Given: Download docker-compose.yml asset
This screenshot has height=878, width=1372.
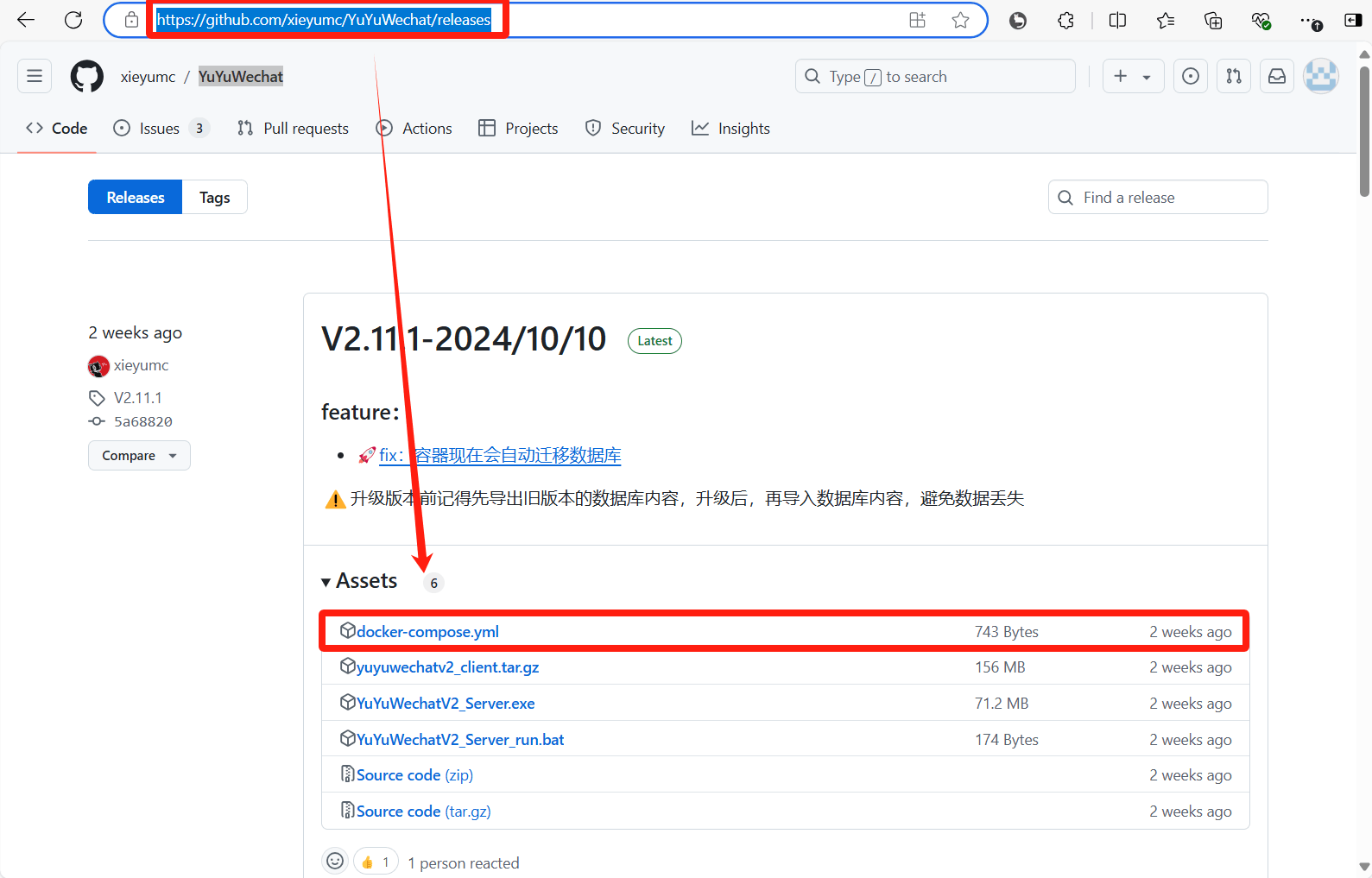Looking at the screenshot, I should tap(427, 631).
